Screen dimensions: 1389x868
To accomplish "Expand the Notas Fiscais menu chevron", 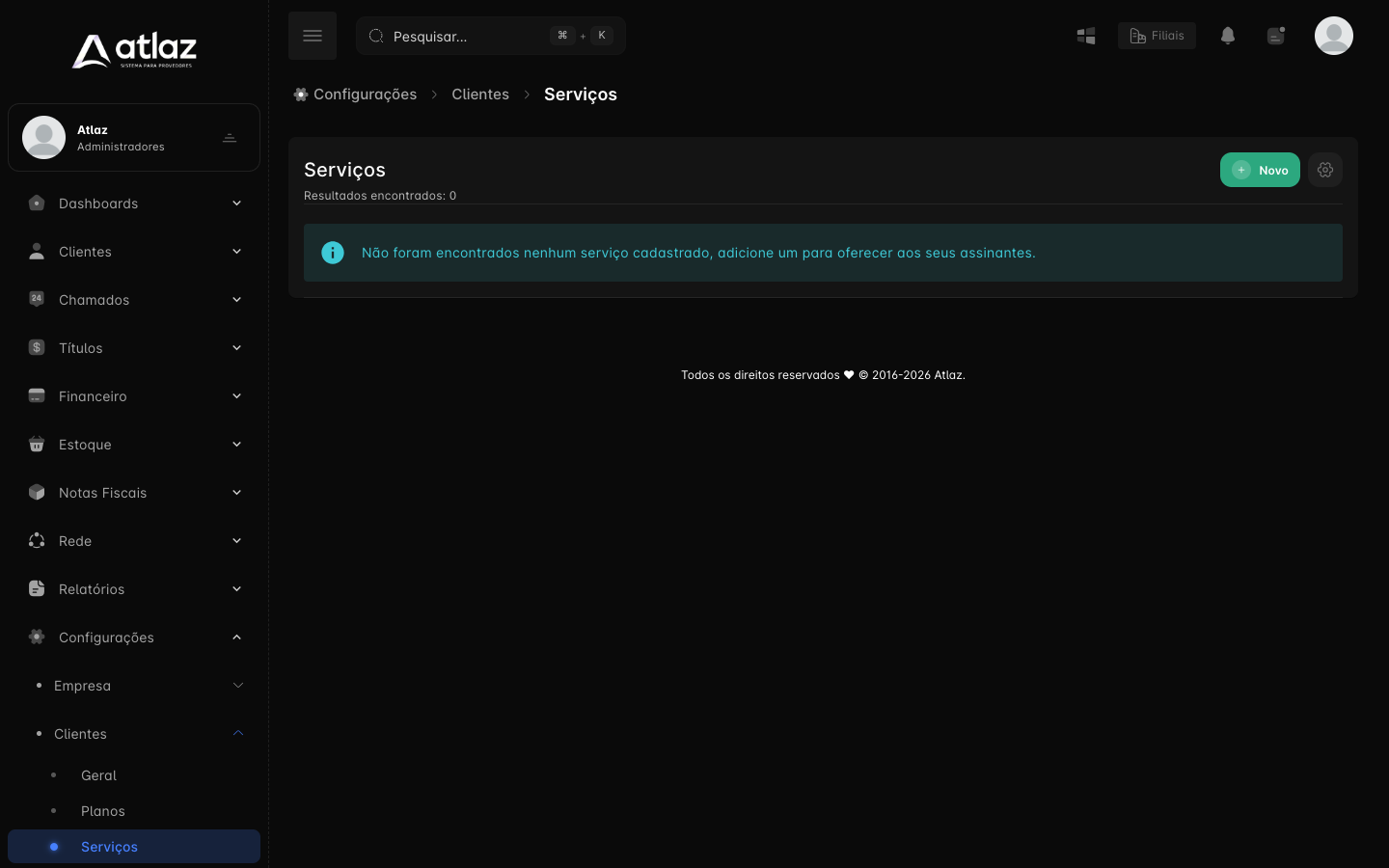I will point(236,492).
